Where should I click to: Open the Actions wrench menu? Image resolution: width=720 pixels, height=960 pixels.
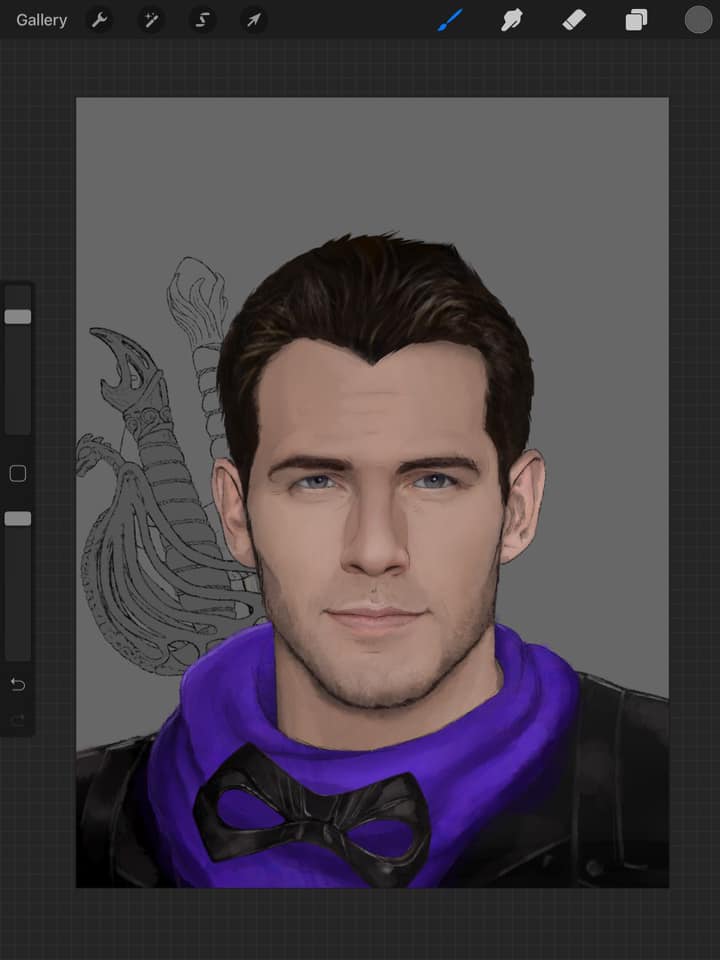[98, 20]
